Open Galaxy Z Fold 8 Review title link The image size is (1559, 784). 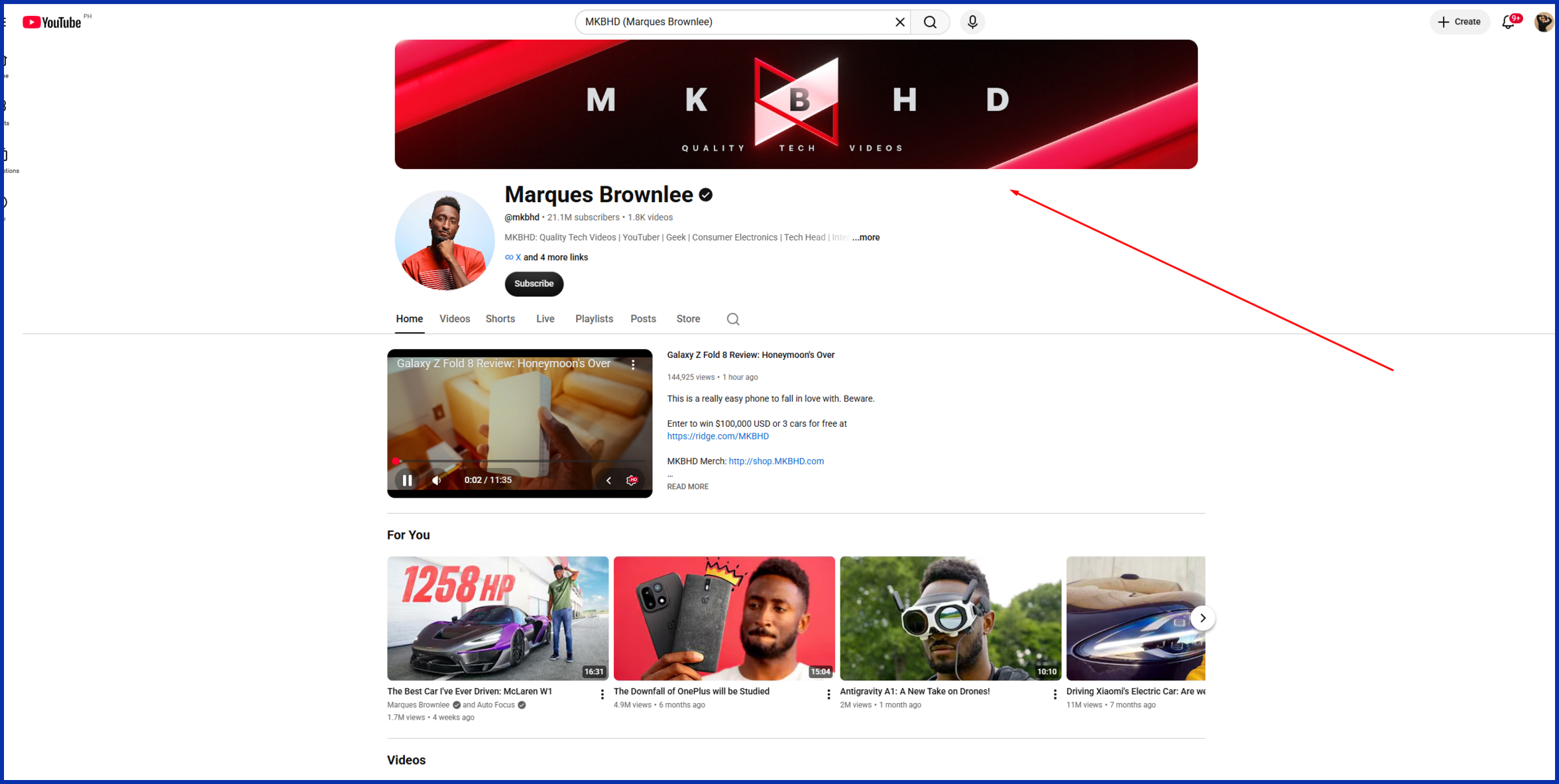click(750, 355)
